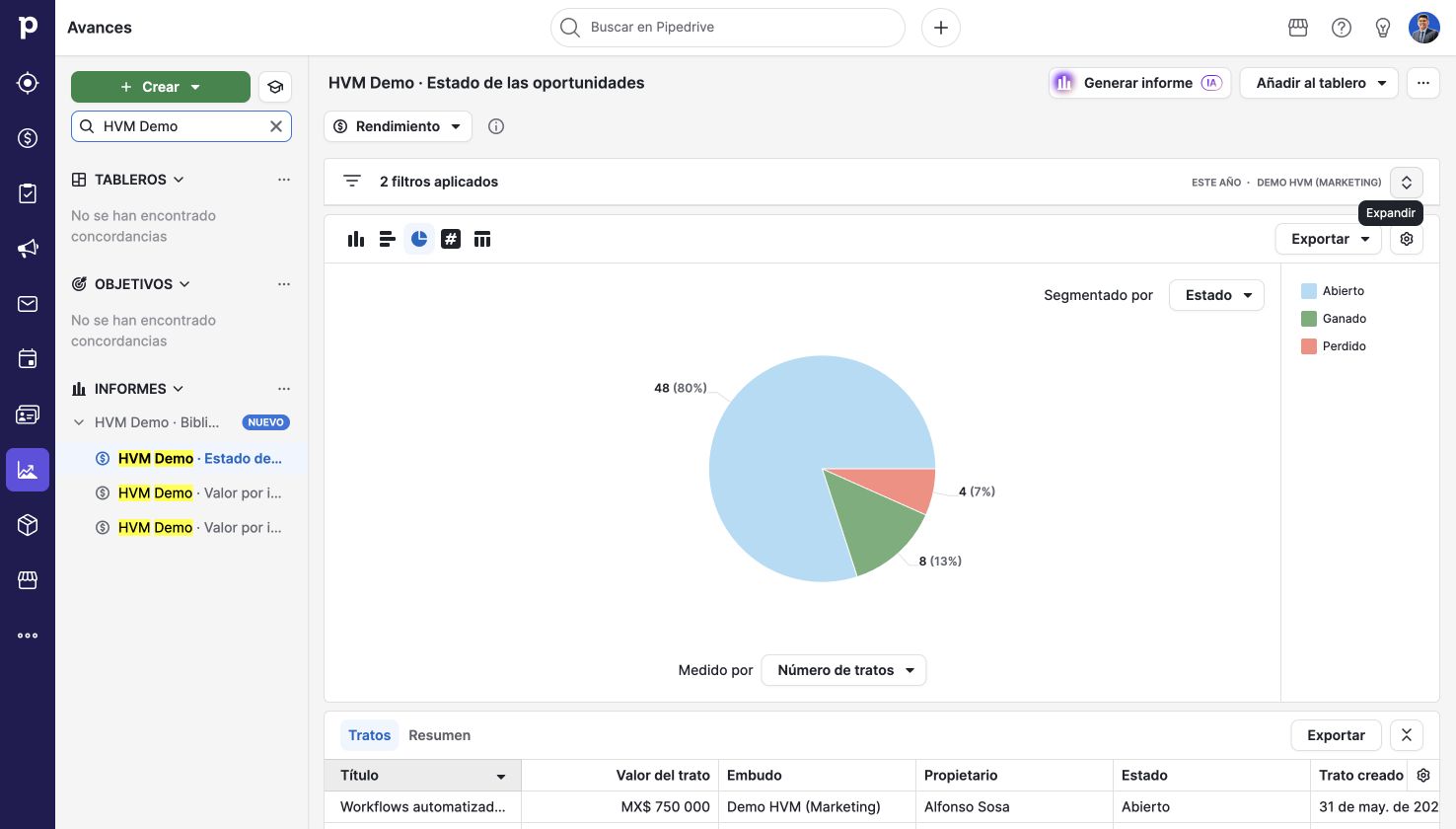Screen dimensions: 1456x829
Task: Open Activities calendar icon in sidebar
Action: [x=28, y=359]
